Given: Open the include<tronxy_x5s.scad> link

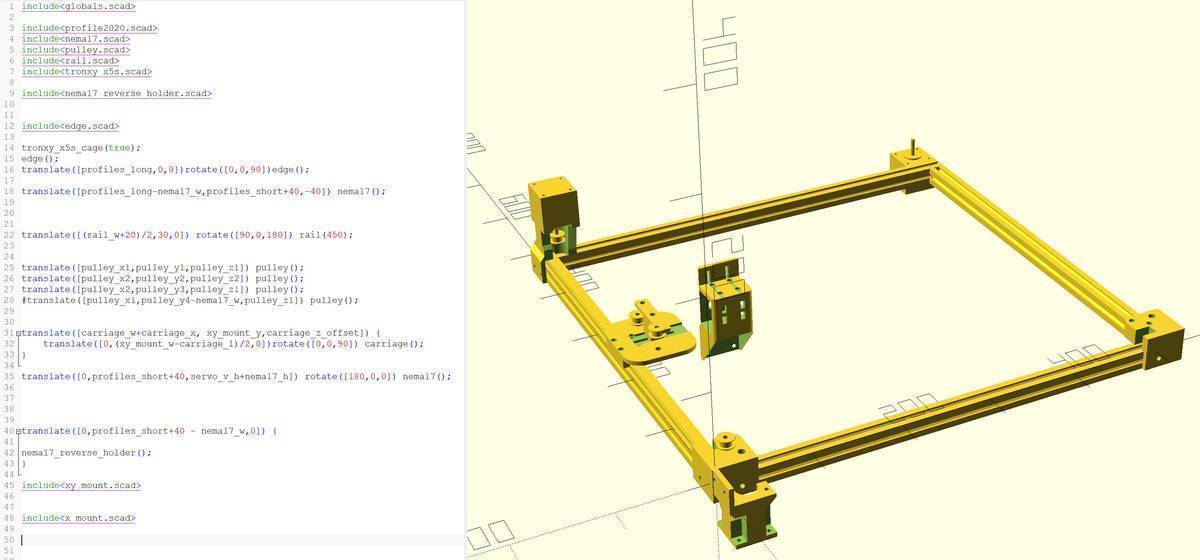Looking at the screenshot, I should click(87, 72).
